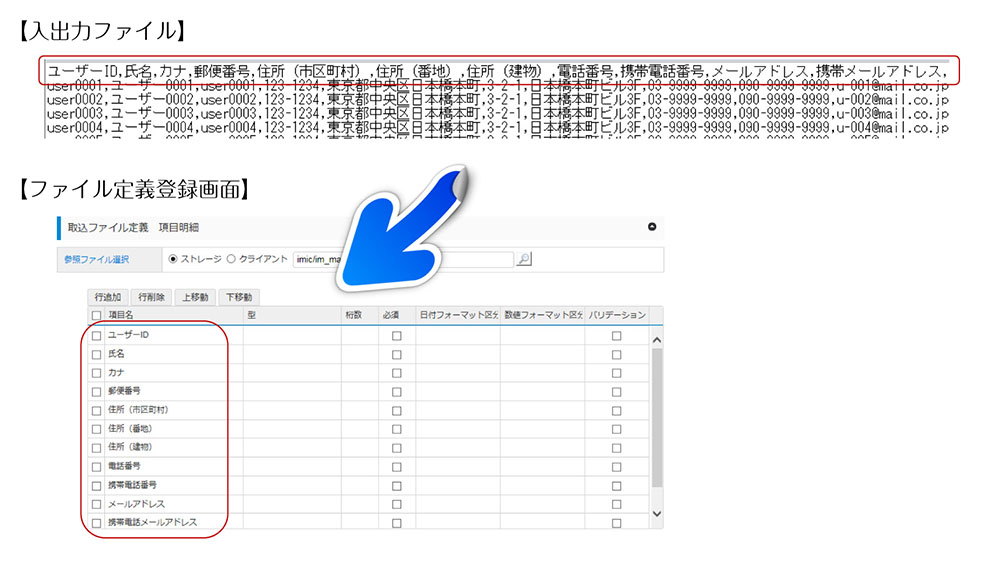The height and width of the screenshot is (563, 1000).
Task: Click the 行追加 button
Action: coord(108,297)
